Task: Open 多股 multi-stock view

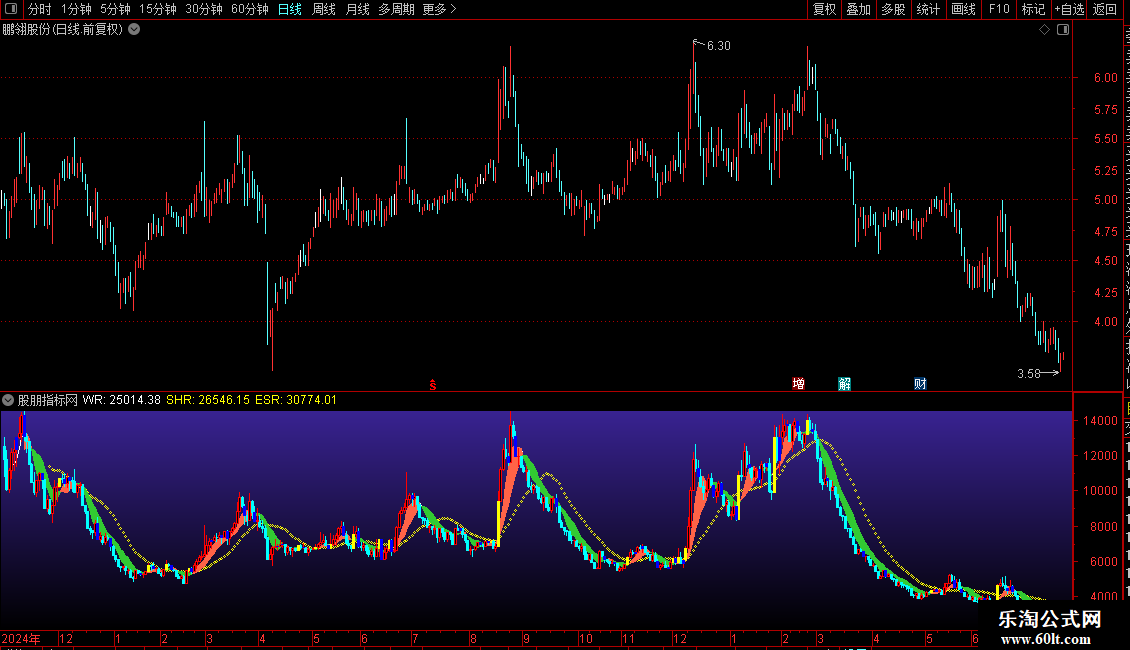Action: pos(893,9)
